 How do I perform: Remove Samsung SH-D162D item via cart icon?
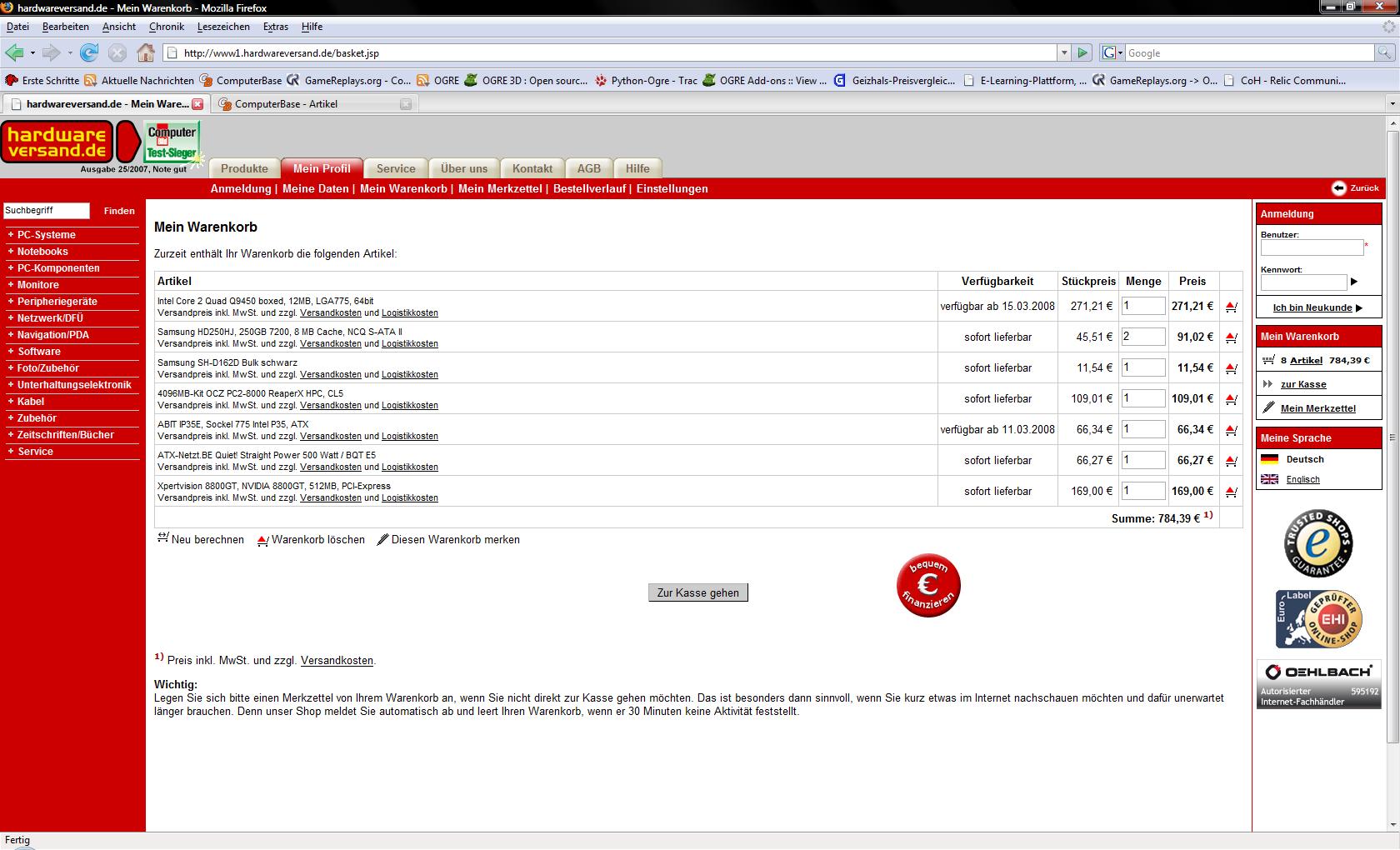(1232, 368)
